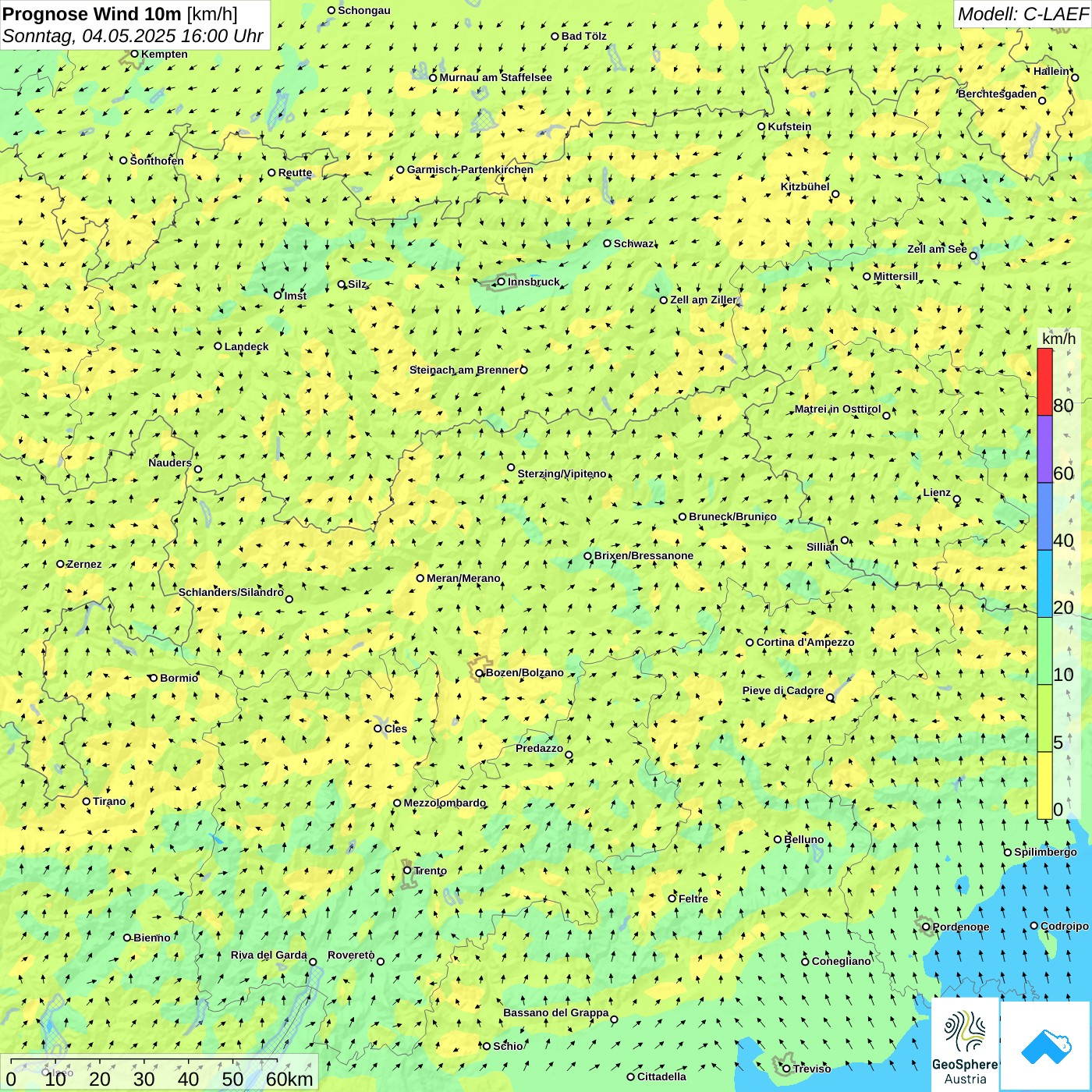1092x1092 pixels.
Task: Click the 'Spilimbergo' label
Action: [x=1045, y=852]
